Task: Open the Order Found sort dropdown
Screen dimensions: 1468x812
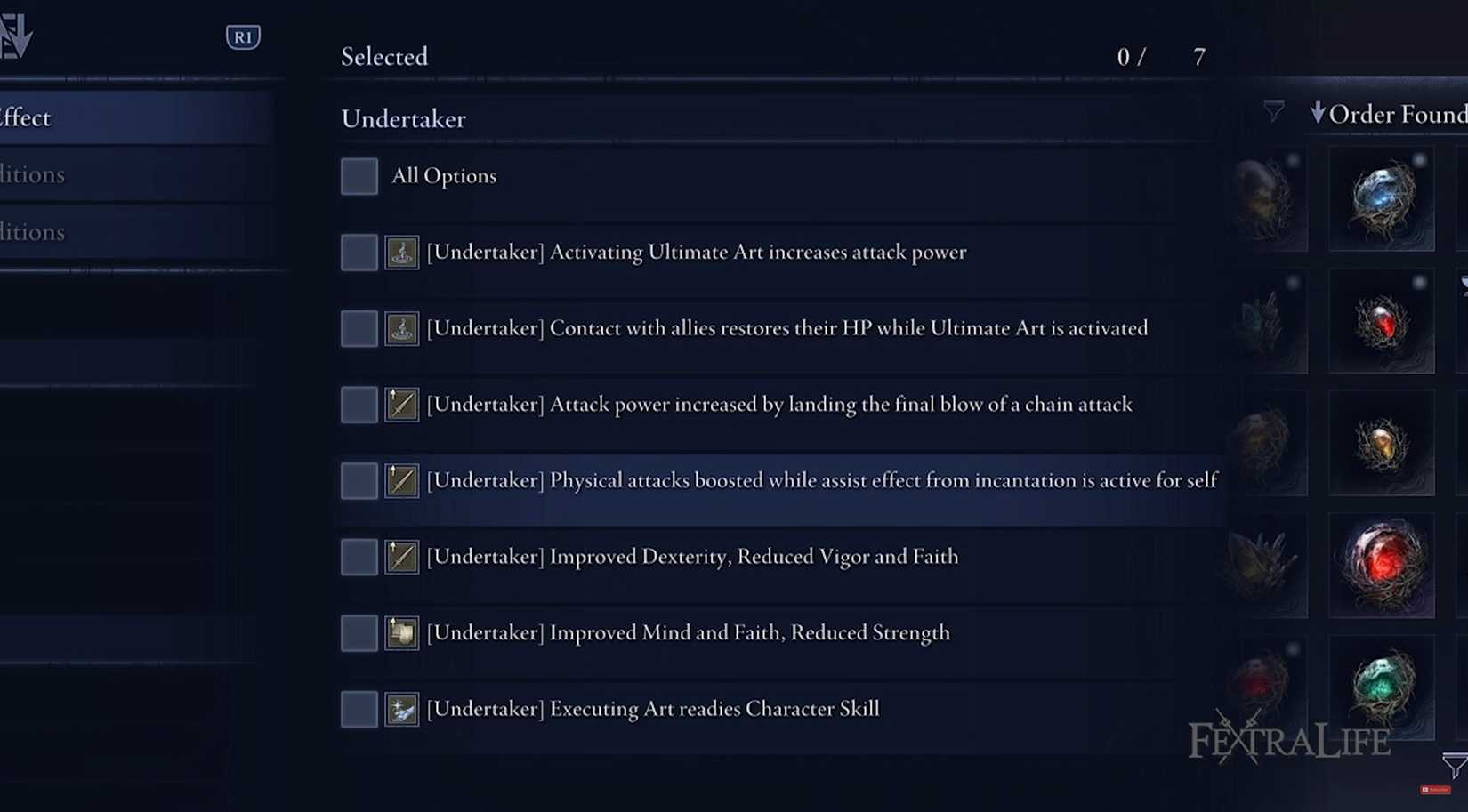Action: pos(1388,114)
